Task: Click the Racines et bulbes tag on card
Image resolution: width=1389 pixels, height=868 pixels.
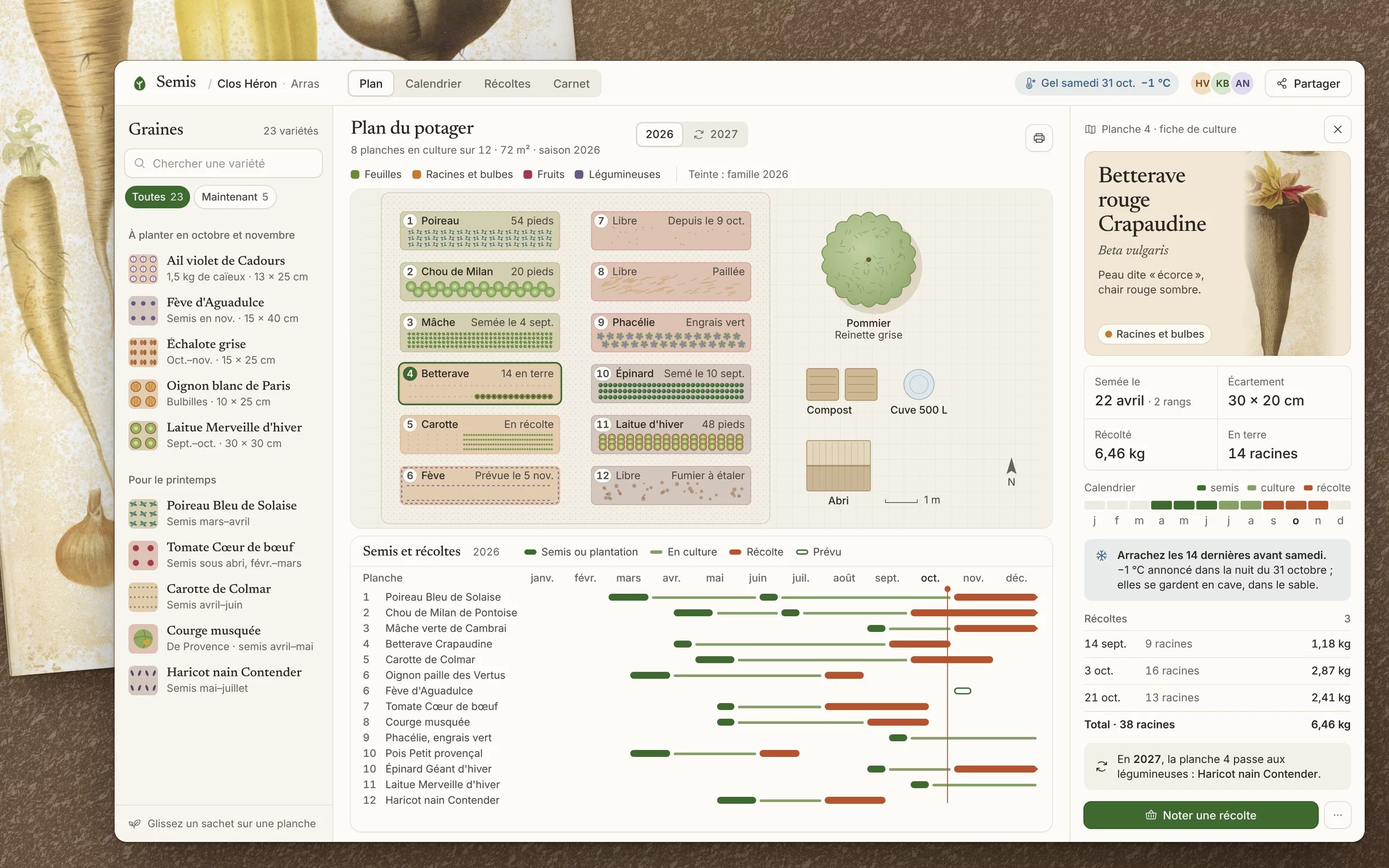Action: 1154,334
